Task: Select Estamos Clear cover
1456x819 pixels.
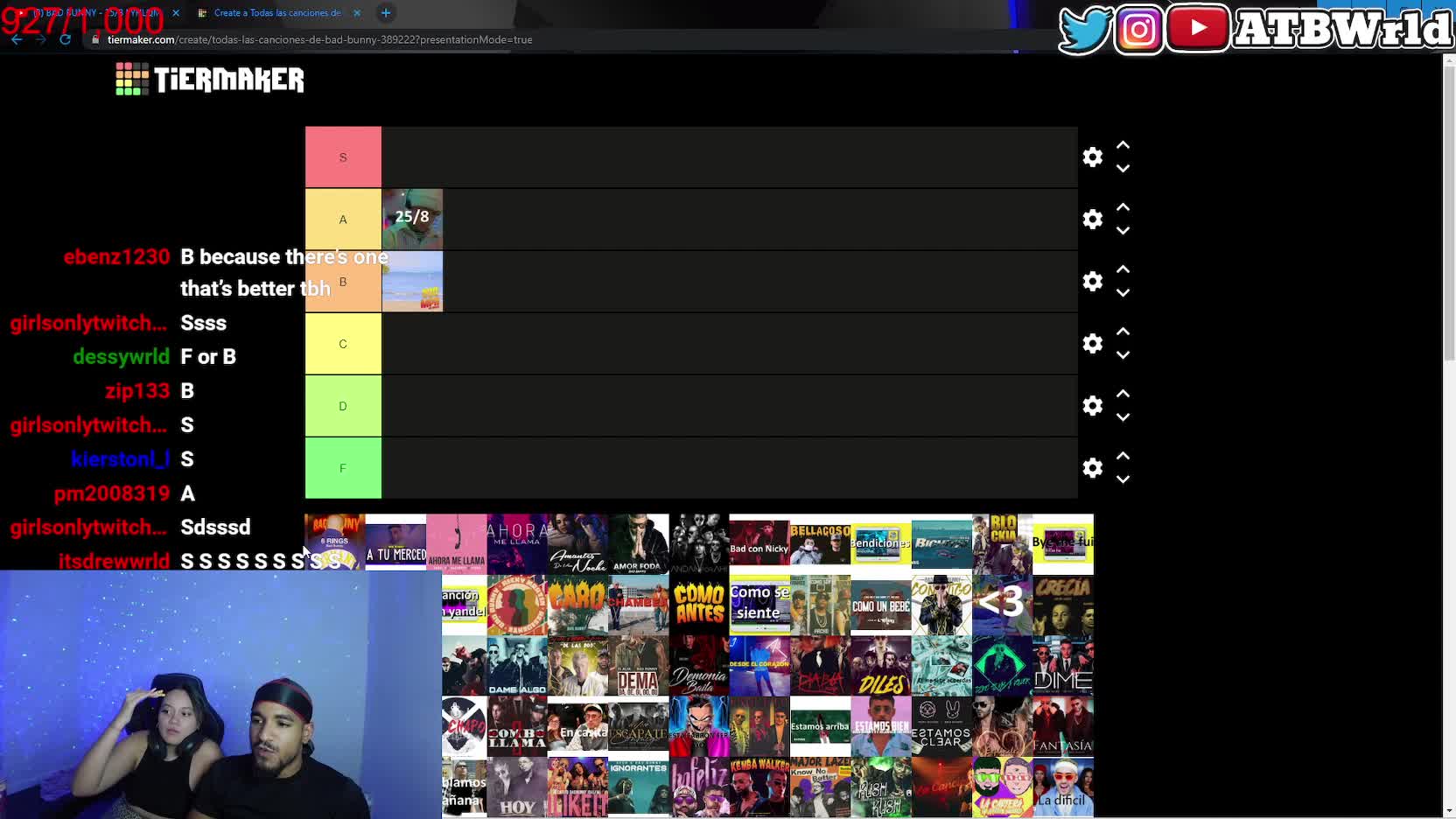Action: (x=941, y=726)
